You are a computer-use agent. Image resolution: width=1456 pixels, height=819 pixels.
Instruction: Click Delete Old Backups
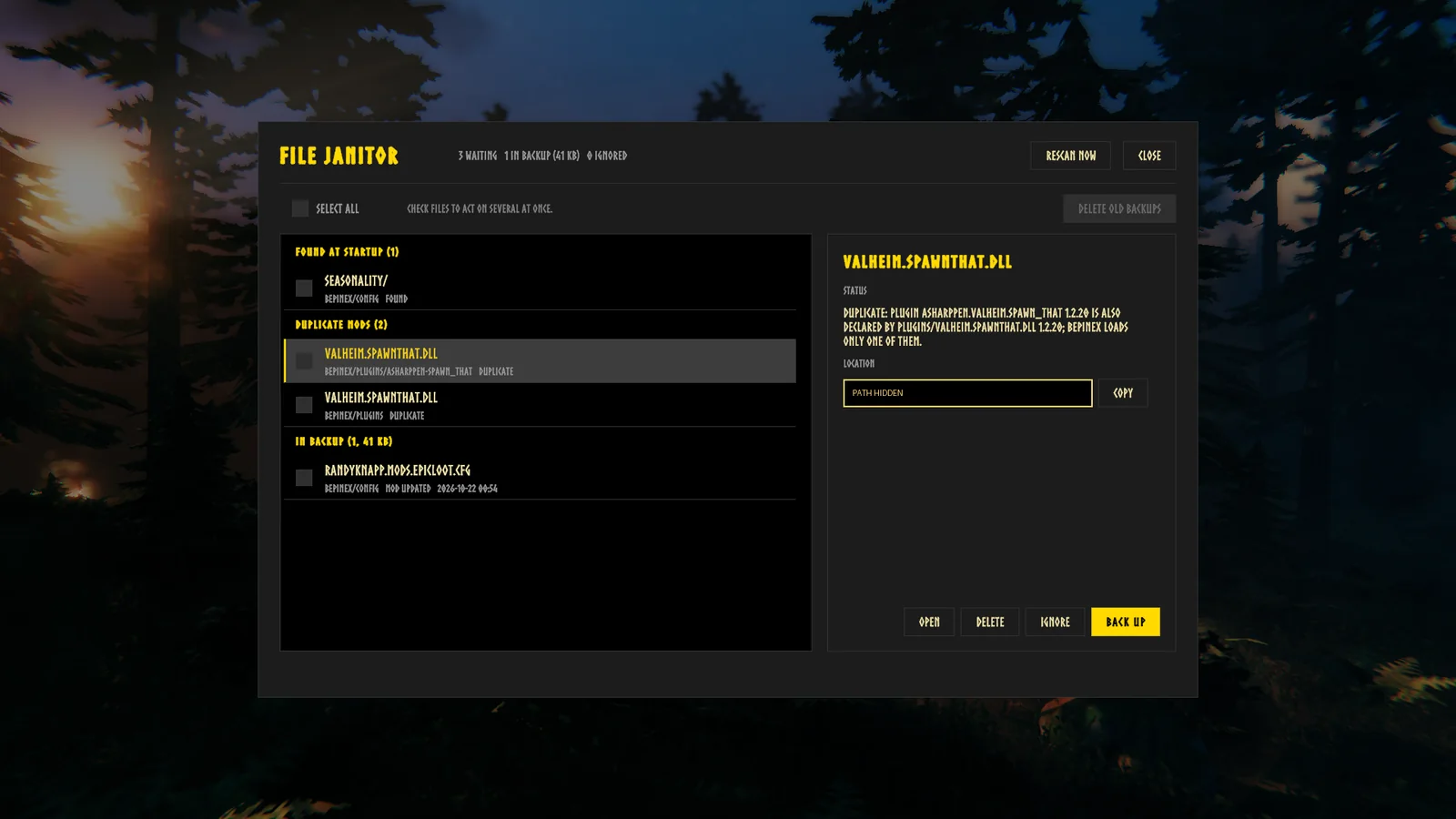click(1119, 208)
